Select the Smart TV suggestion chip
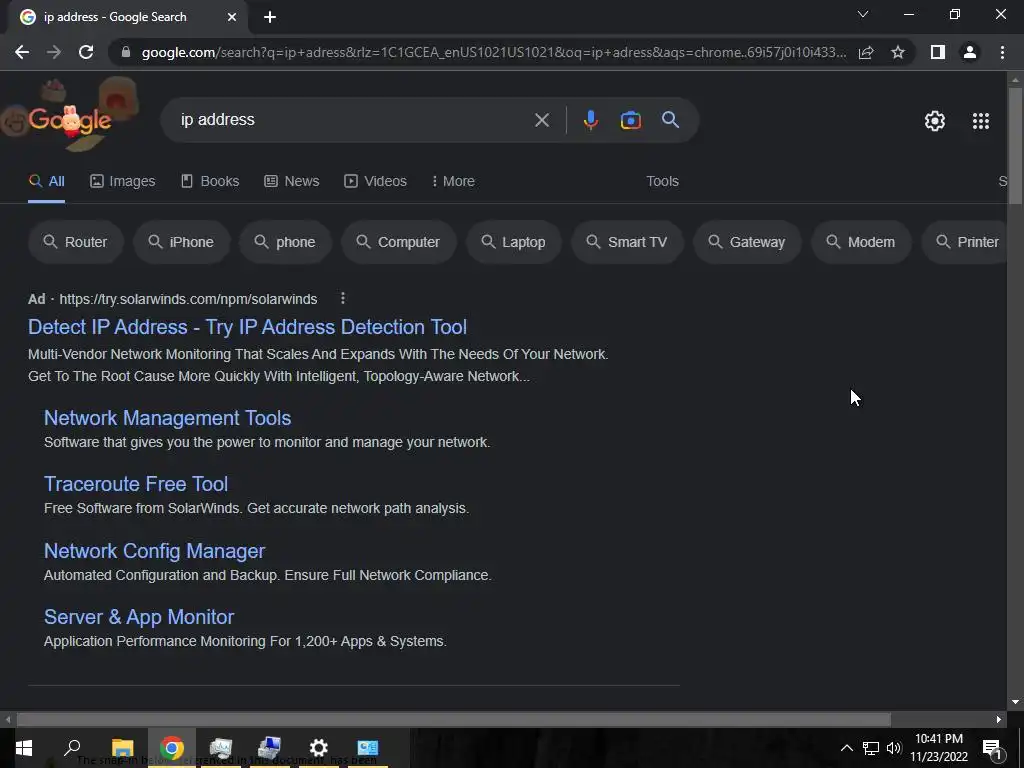 [x=627, y=242]
